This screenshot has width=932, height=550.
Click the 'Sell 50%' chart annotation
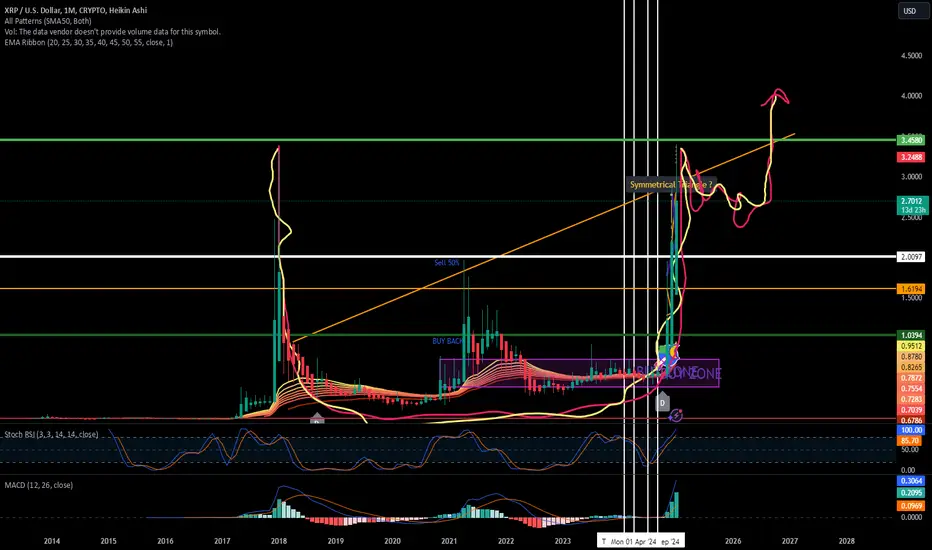click(446, 263)
